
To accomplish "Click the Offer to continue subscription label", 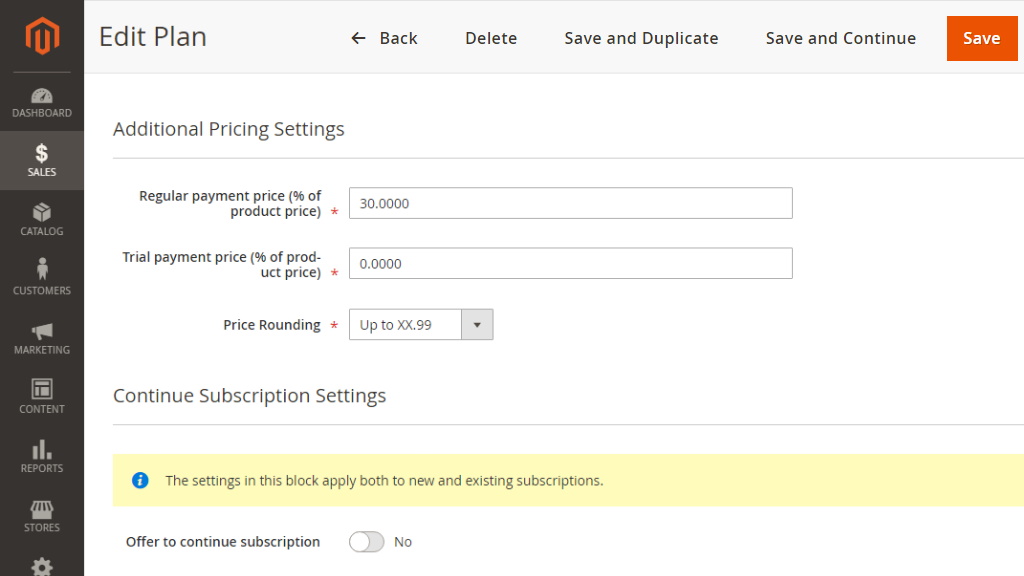I will point(223,541).
